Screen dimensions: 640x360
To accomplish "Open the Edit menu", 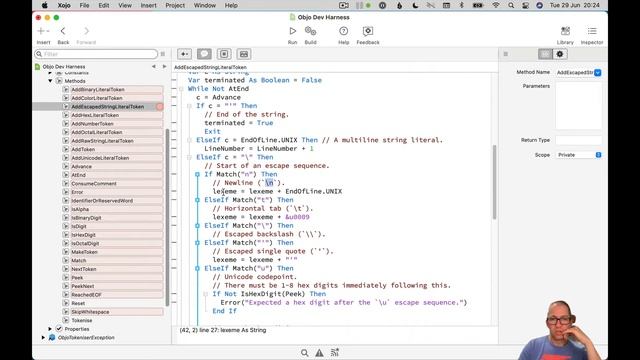I will (104, 5).
